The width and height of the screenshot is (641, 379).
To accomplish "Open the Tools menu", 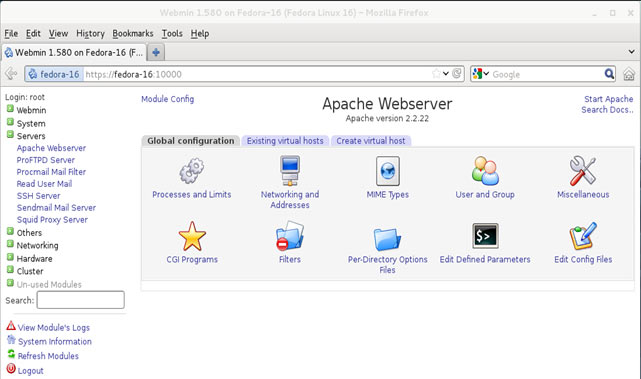I will tap(172, 34).
